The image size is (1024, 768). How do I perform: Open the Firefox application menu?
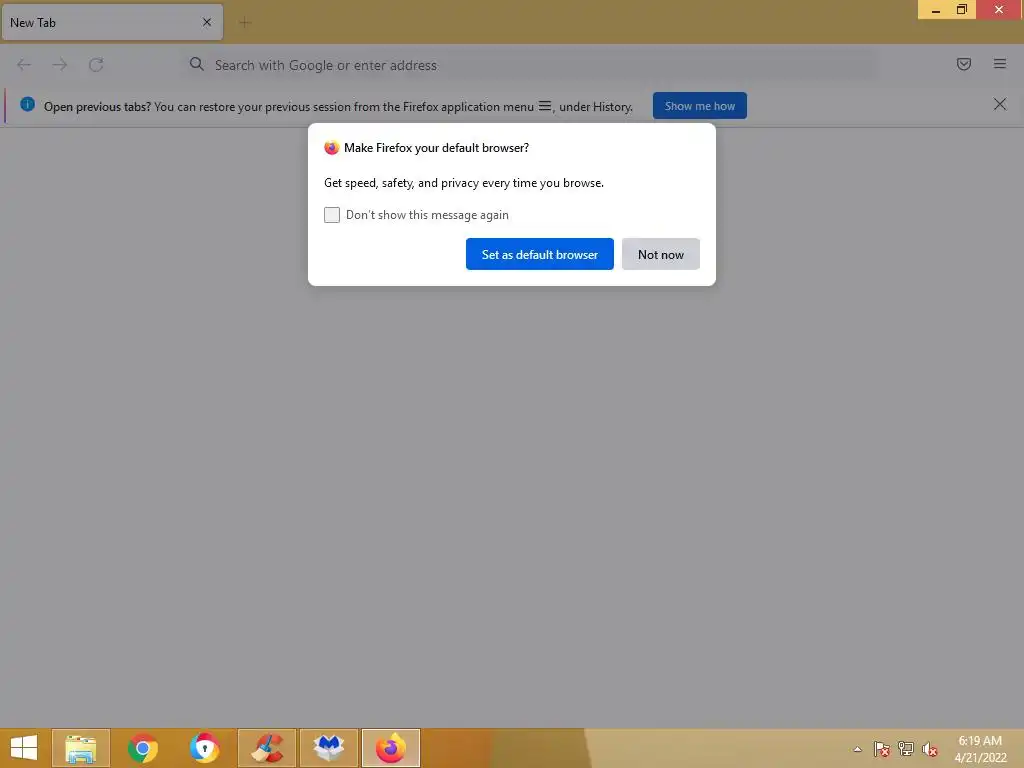tap(1000, 64)
